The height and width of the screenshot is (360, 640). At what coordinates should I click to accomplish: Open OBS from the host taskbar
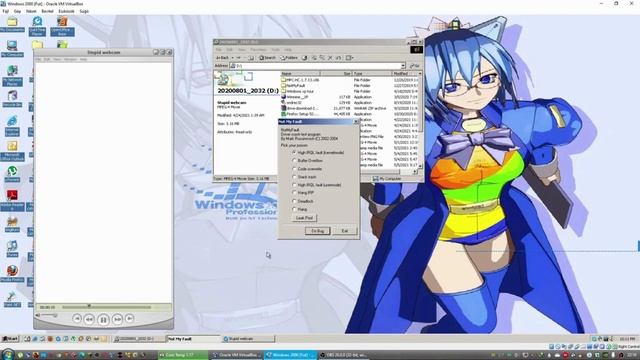pos(343,355)
